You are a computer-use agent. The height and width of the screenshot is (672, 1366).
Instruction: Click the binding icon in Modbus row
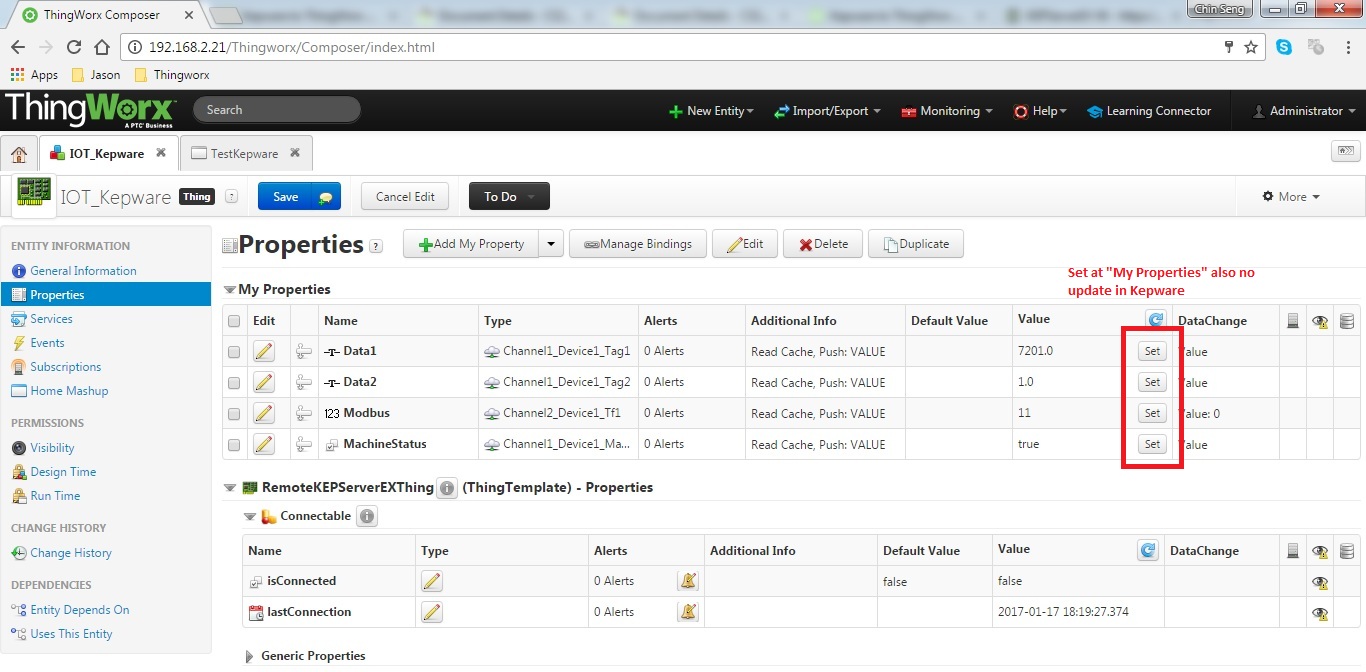tap(304, 413)
